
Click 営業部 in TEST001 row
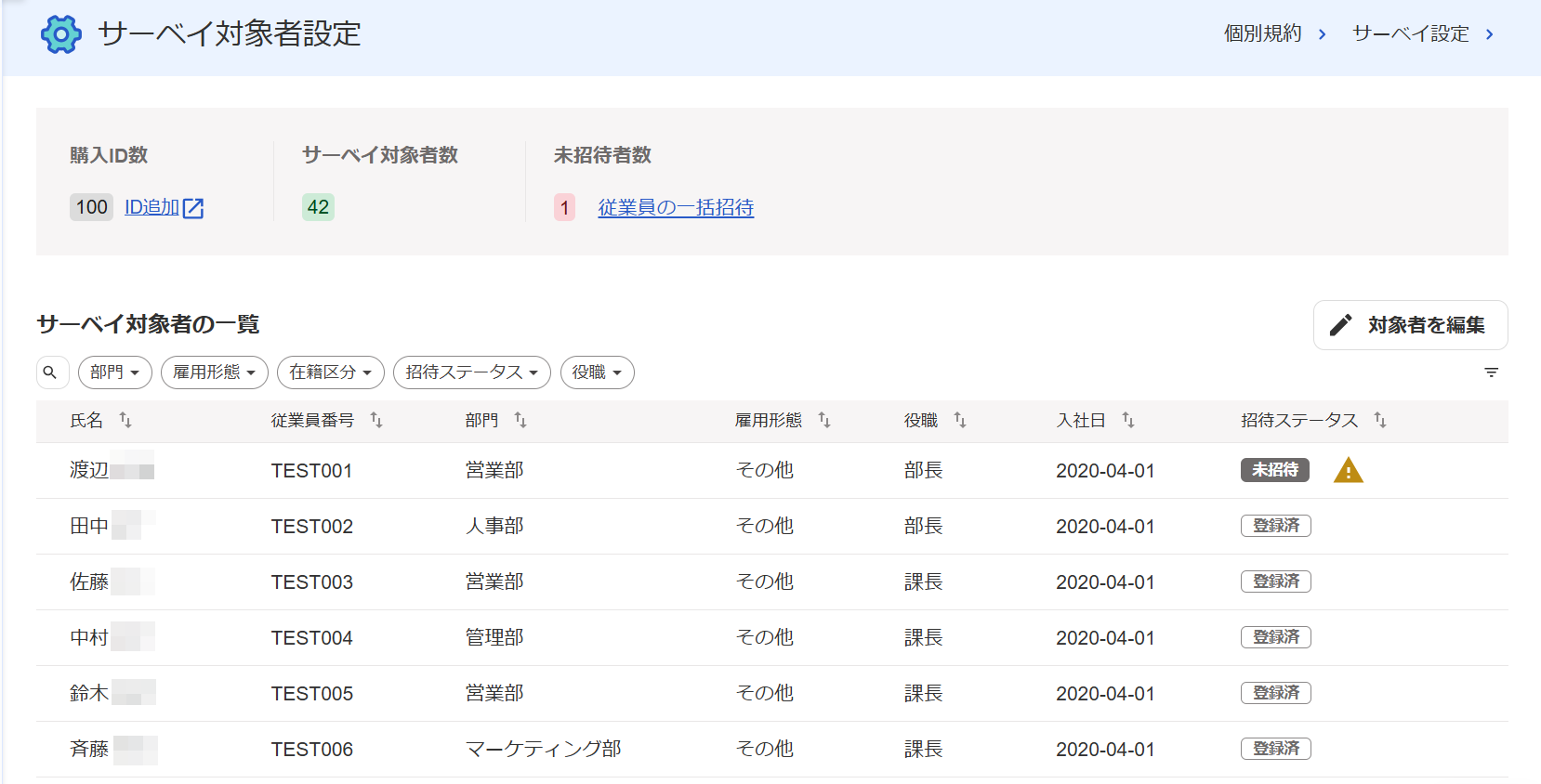point(494,470)
